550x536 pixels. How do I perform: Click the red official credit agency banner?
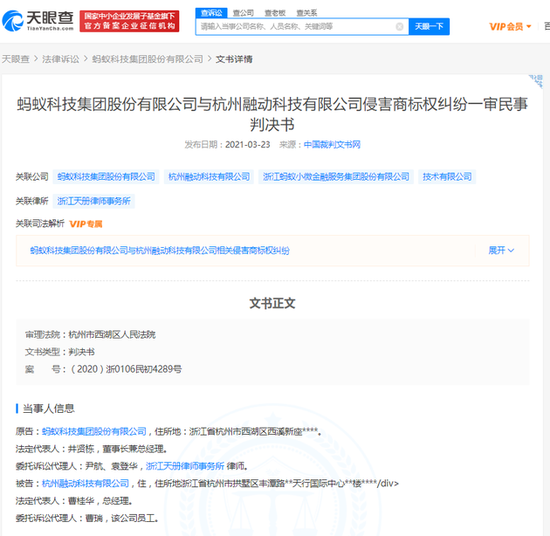(x=129, y=21)
